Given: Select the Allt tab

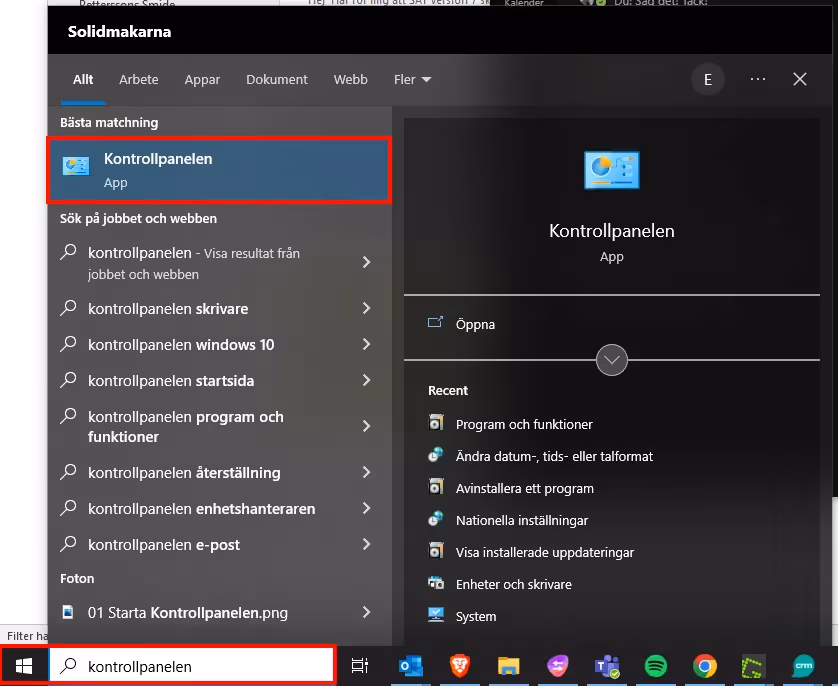Looking at the screenshot, I should 83,80.
